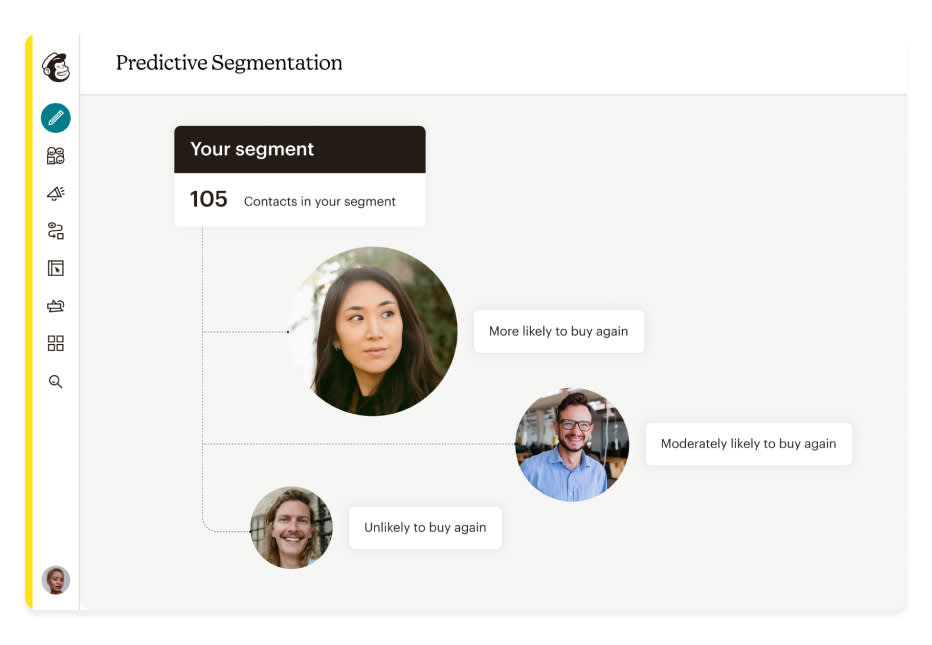Select 'More likely to buy again' label
The width and height of the screenshot is (932, 645).
click(x=559, y=331)
